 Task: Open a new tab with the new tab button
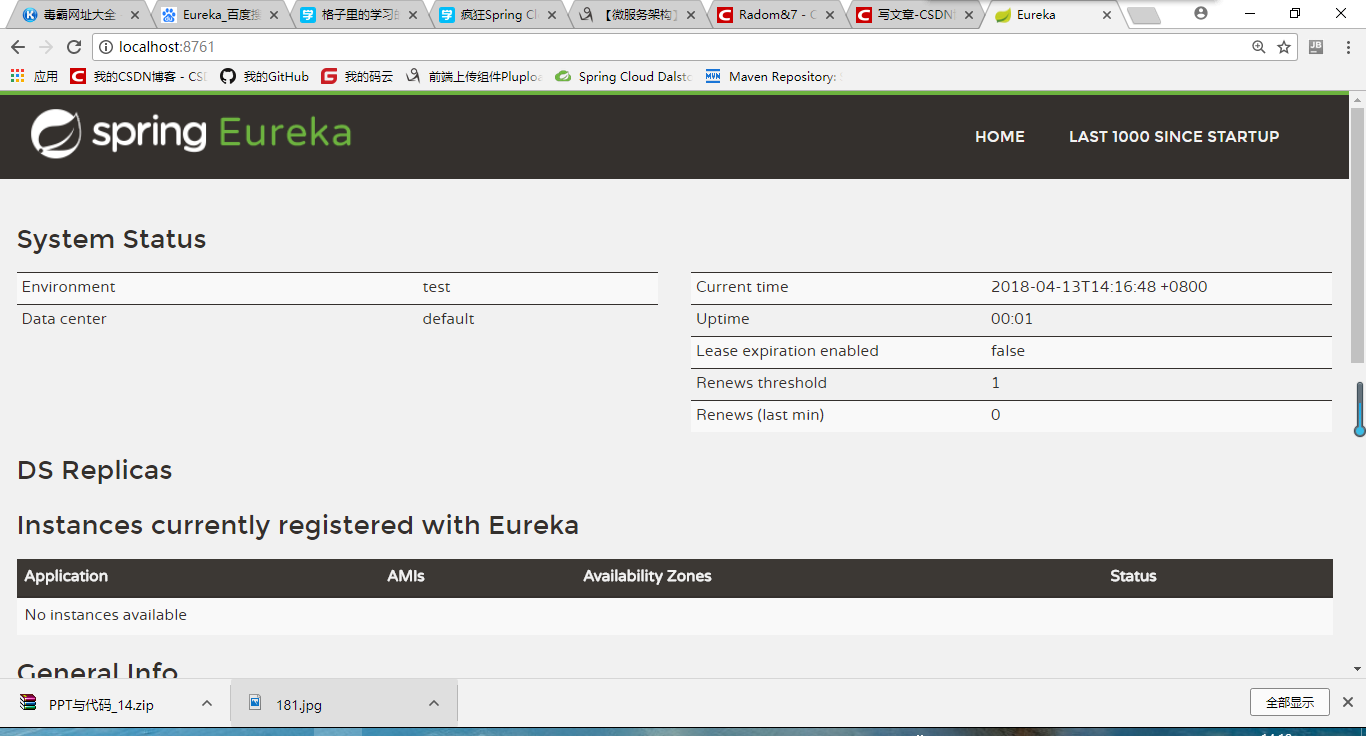(1144, 16)
